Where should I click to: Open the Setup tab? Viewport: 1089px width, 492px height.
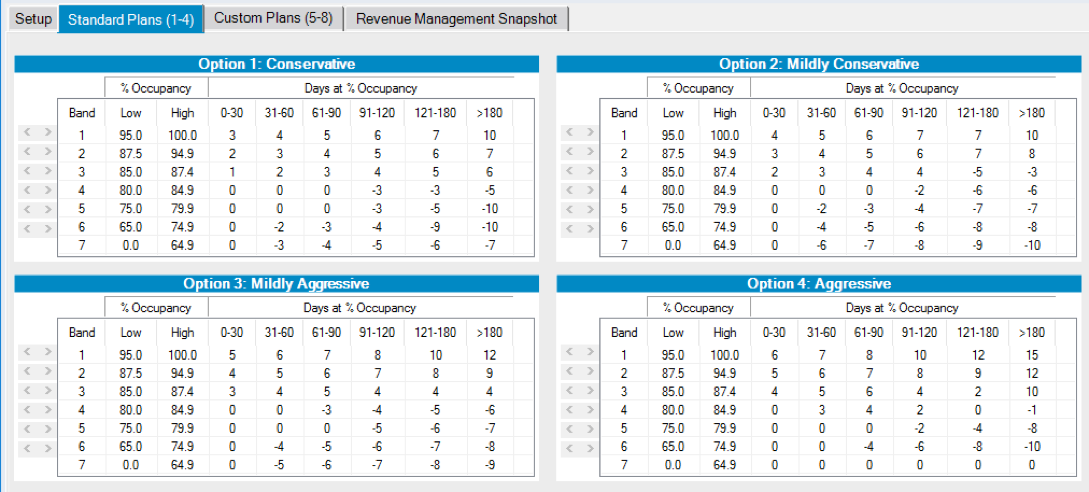pos(33,19)
